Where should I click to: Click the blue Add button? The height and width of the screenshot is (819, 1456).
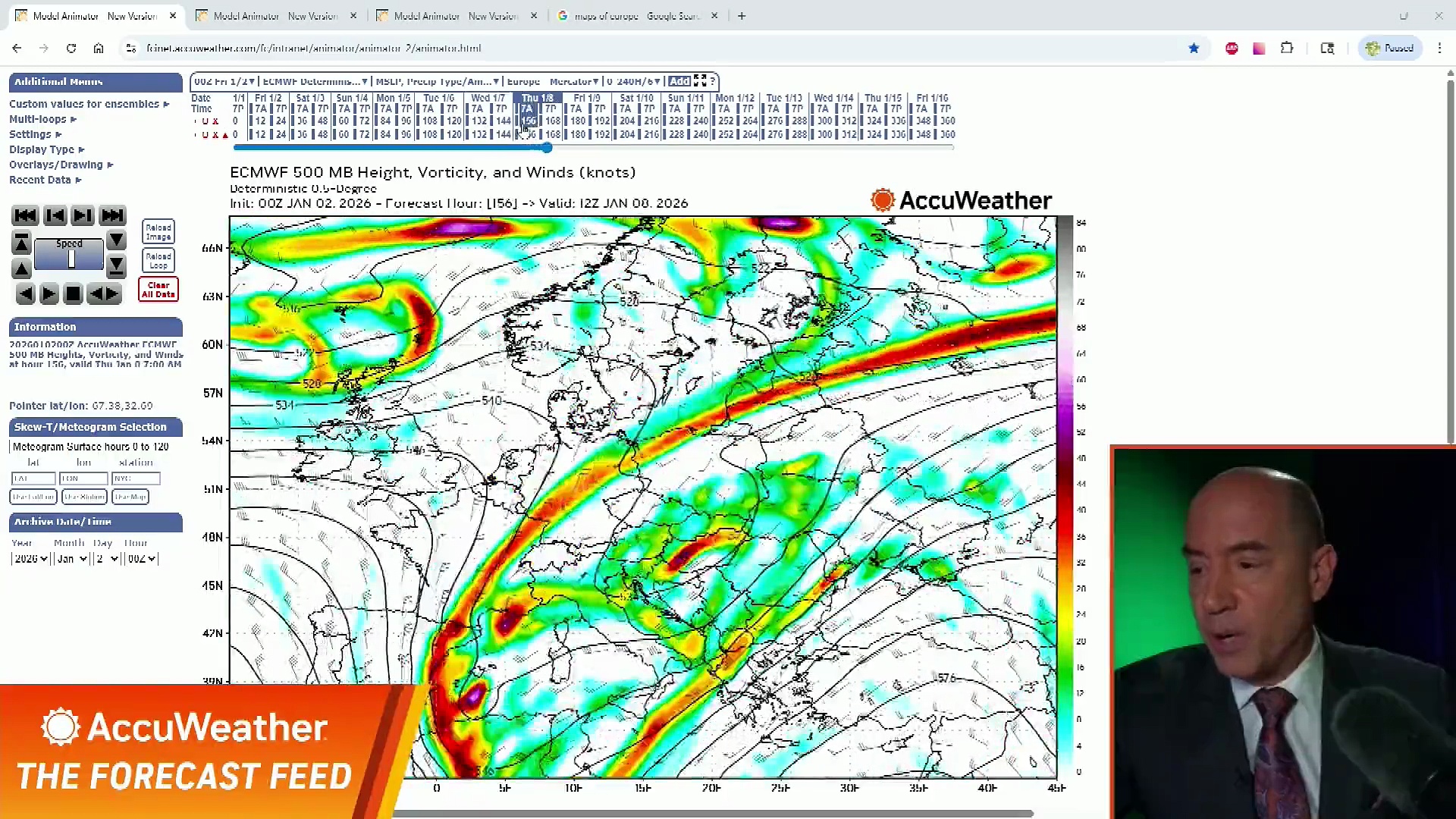pos(679,81)
